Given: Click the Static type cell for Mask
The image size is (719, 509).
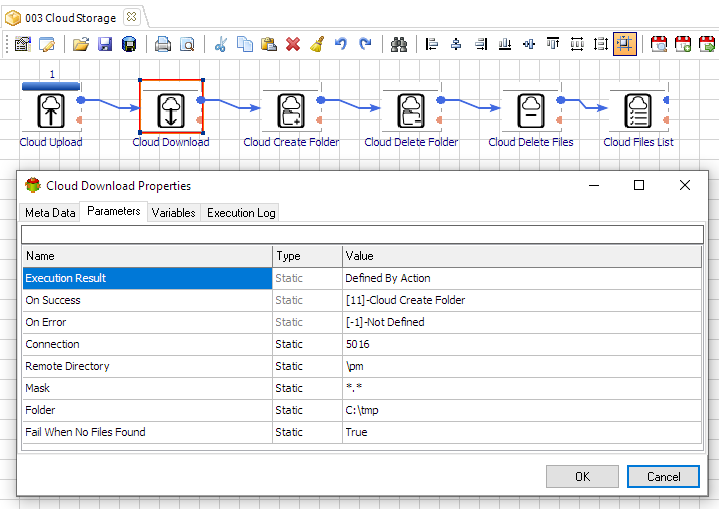Looking at the screenshot, I should [x=307, y=388].
